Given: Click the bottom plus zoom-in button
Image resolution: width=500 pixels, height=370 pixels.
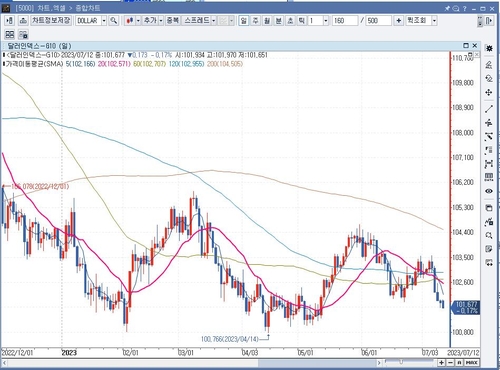Looking at the screenshot, I should click(441, 362).
